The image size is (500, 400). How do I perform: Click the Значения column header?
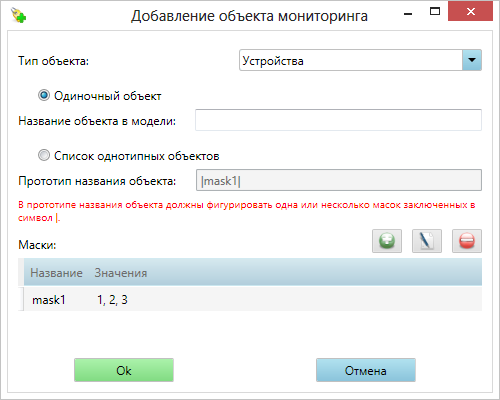[121, 273]
